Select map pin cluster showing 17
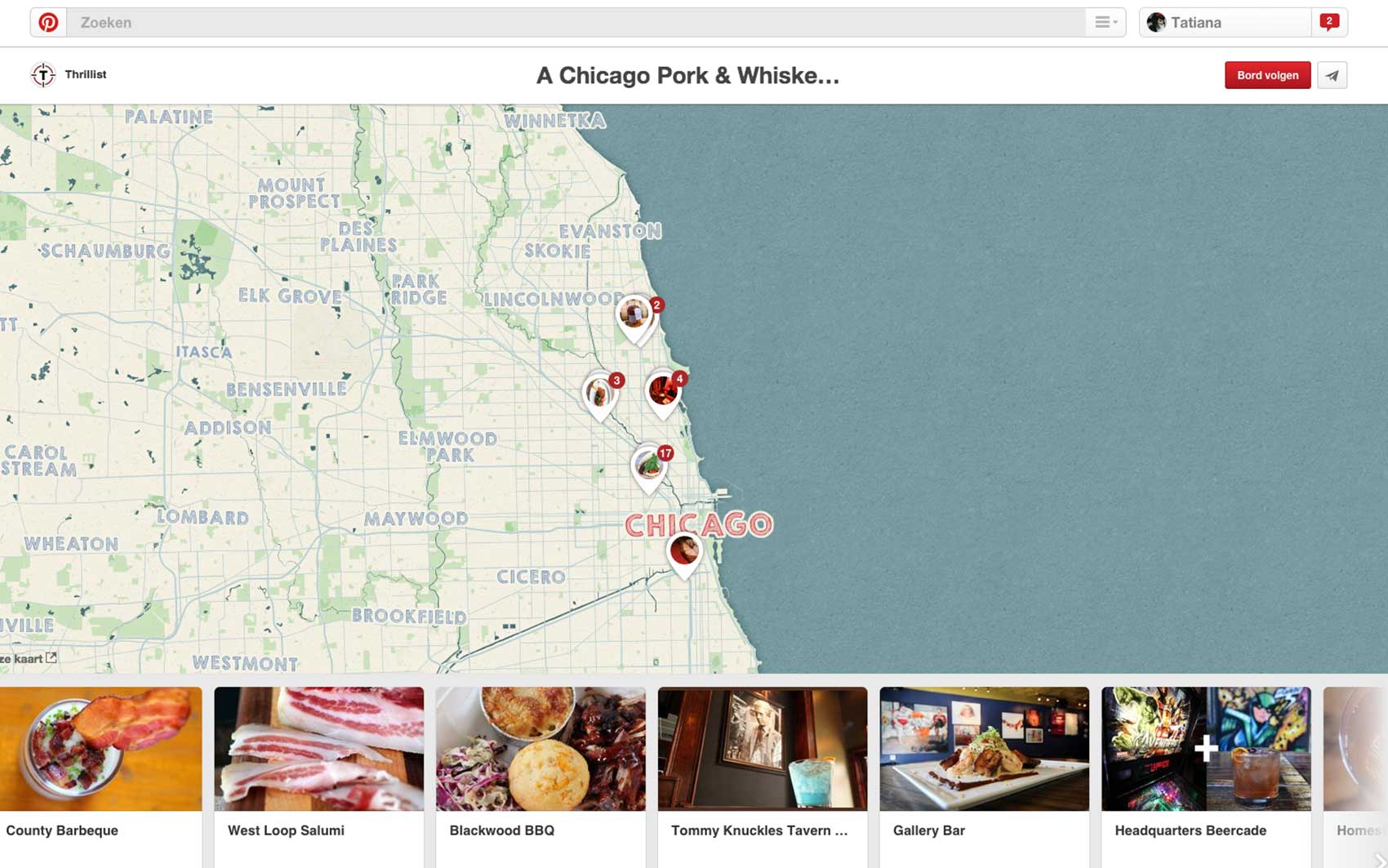The image size is (1388, 868). click(x=649, y=466)
